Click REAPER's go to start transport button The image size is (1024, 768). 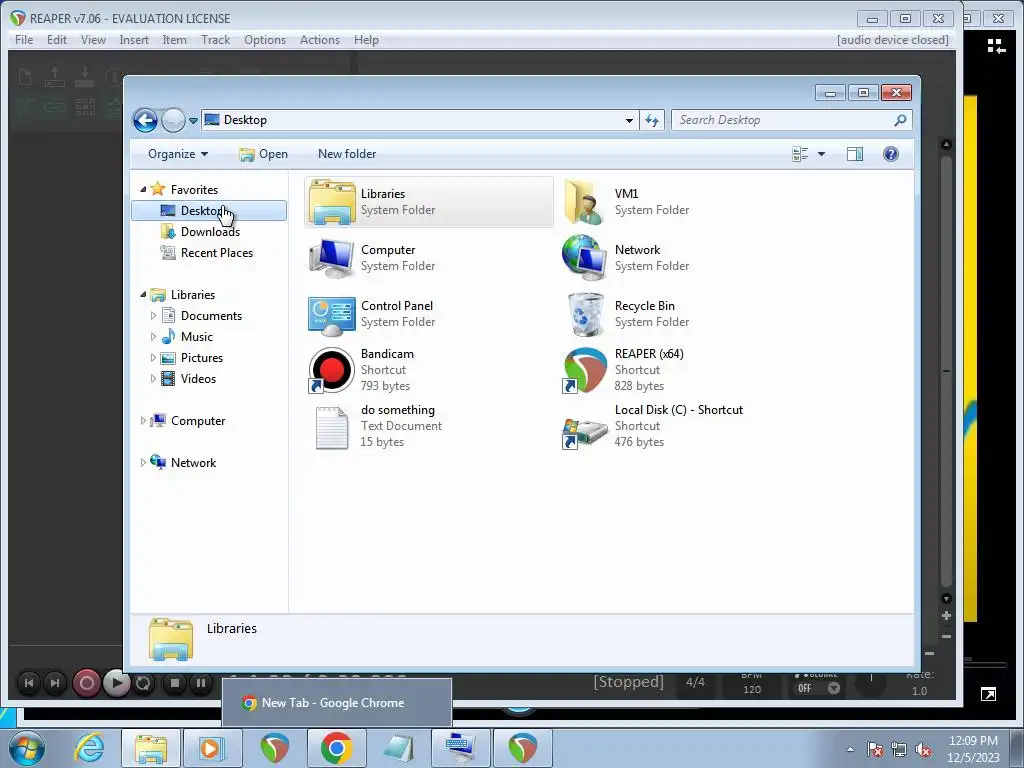coord(29,683)
